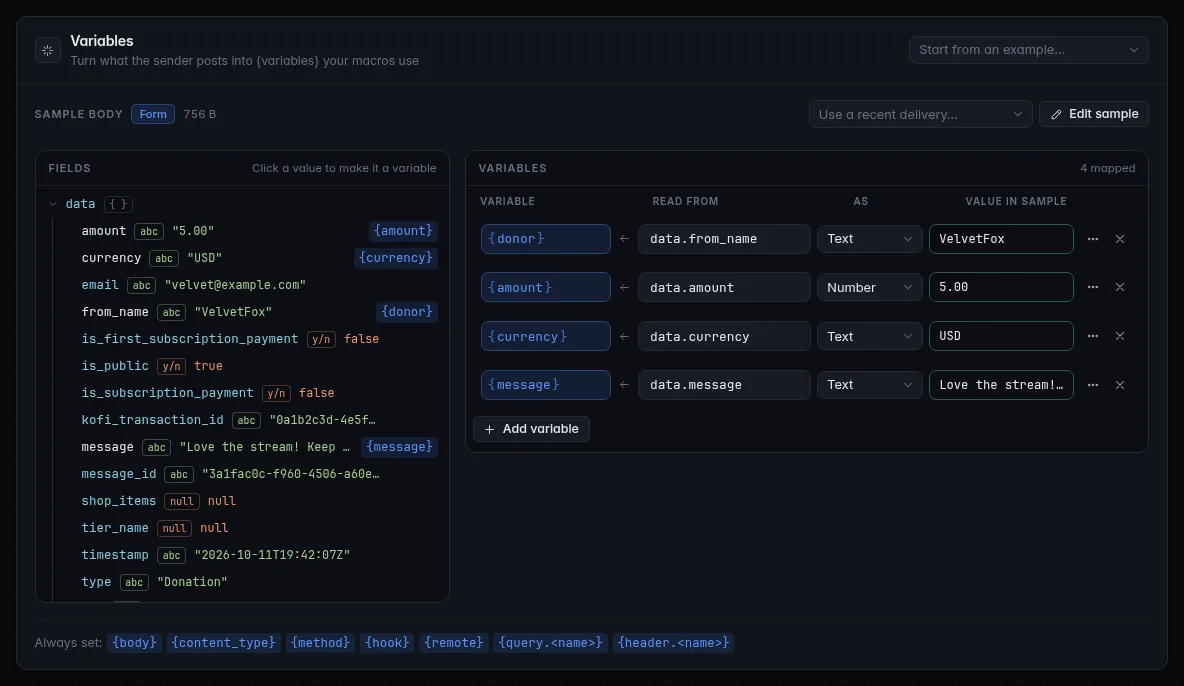Open more options for the currency variable
1184x686 pixels.
pos(1093,336)
